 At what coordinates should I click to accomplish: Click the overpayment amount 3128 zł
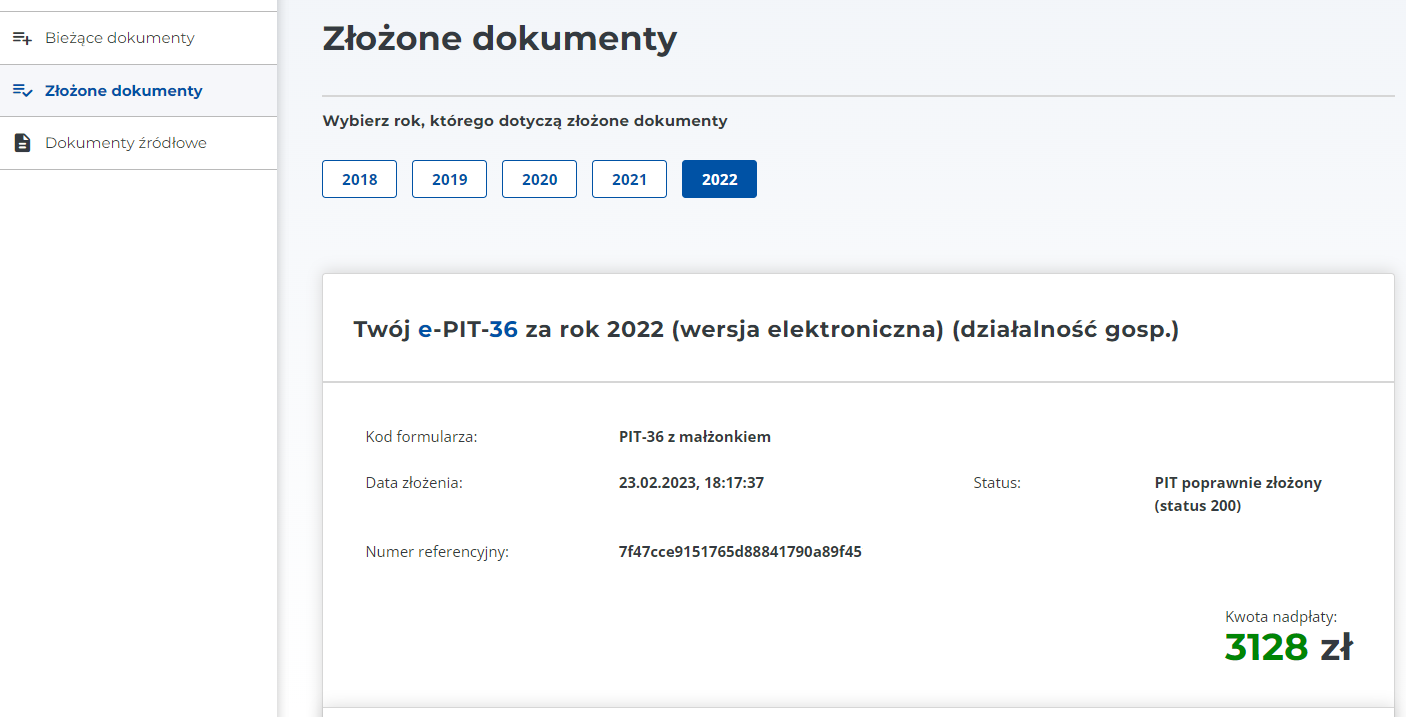coord(1289,648)
